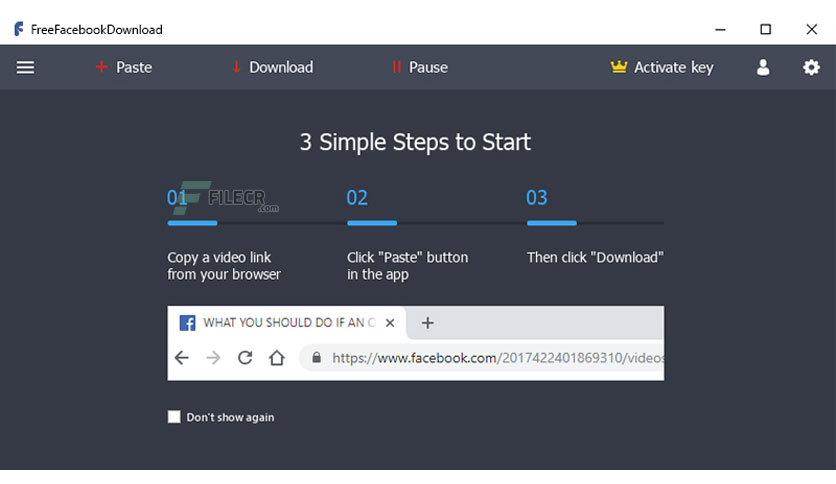Image resolution: width=836 pixels, height=484 pixels.
Task: Click the red plus icon beside Paste
Action: [101, 67]
